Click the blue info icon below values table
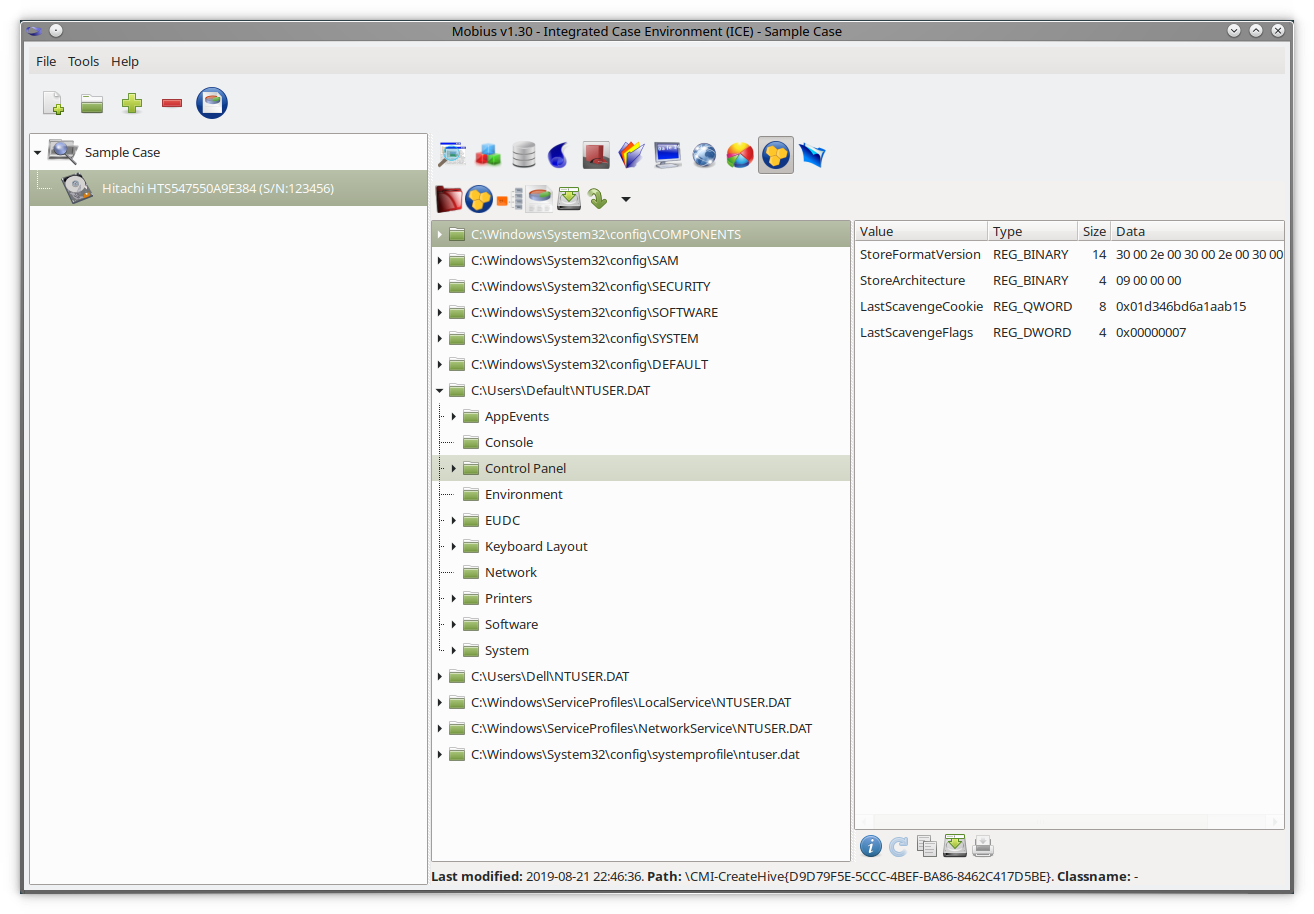This screenshot has width=1314, height=914. pos(871,847)
